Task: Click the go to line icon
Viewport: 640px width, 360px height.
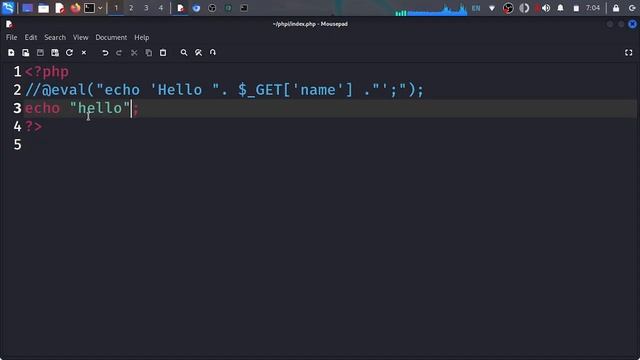Action: 213,53
